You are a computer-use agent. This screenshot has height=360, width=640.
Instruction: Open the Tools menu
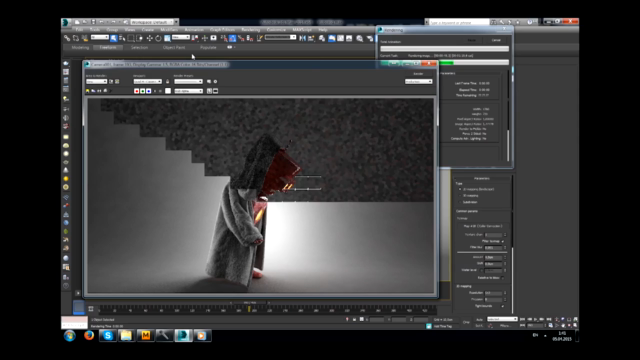tap(94, 30)
